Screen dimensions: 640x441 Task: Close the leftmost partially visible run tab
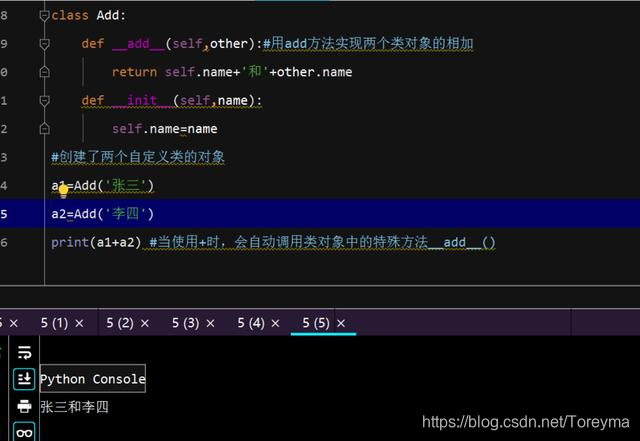[x=13, y=324]
